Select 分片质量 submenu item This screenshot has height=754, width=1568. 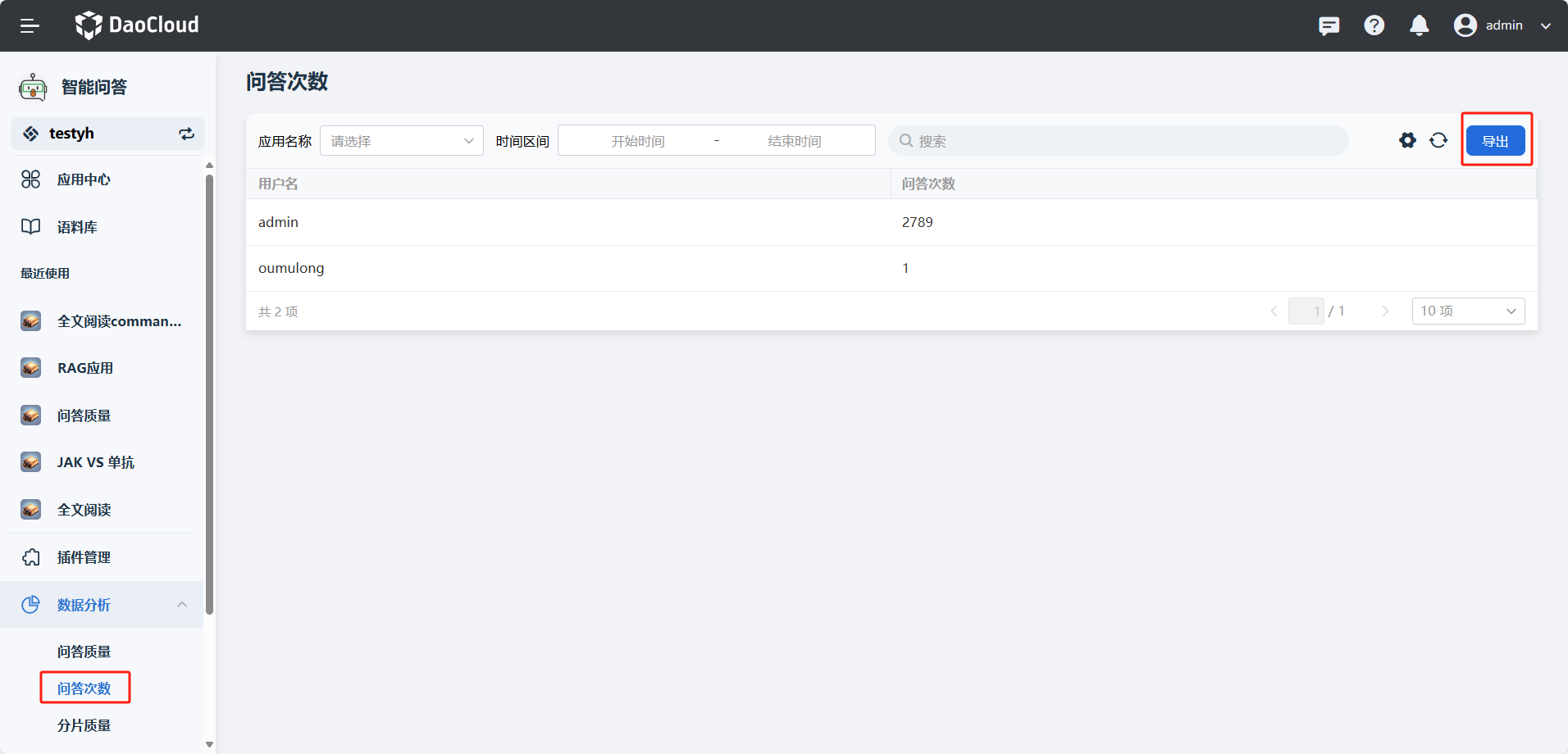[x=84, y=725]
